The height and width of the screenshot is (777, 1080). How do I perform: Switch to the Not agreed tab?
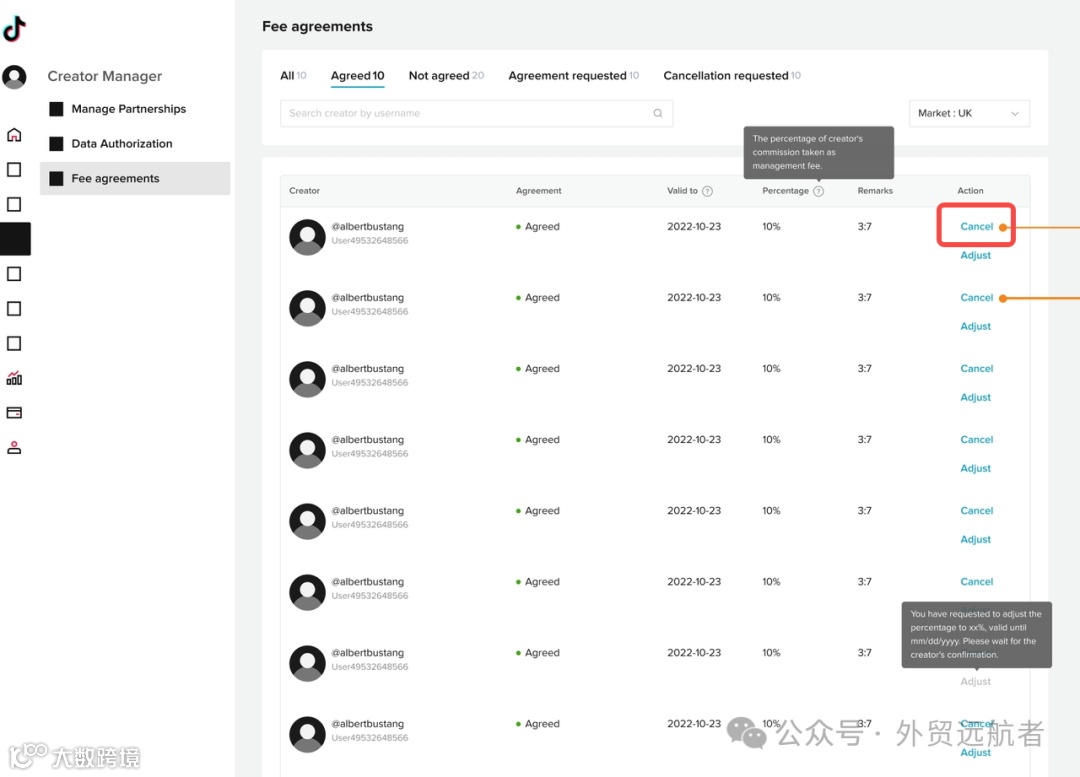pyautogui.click(x=446, y=76)
